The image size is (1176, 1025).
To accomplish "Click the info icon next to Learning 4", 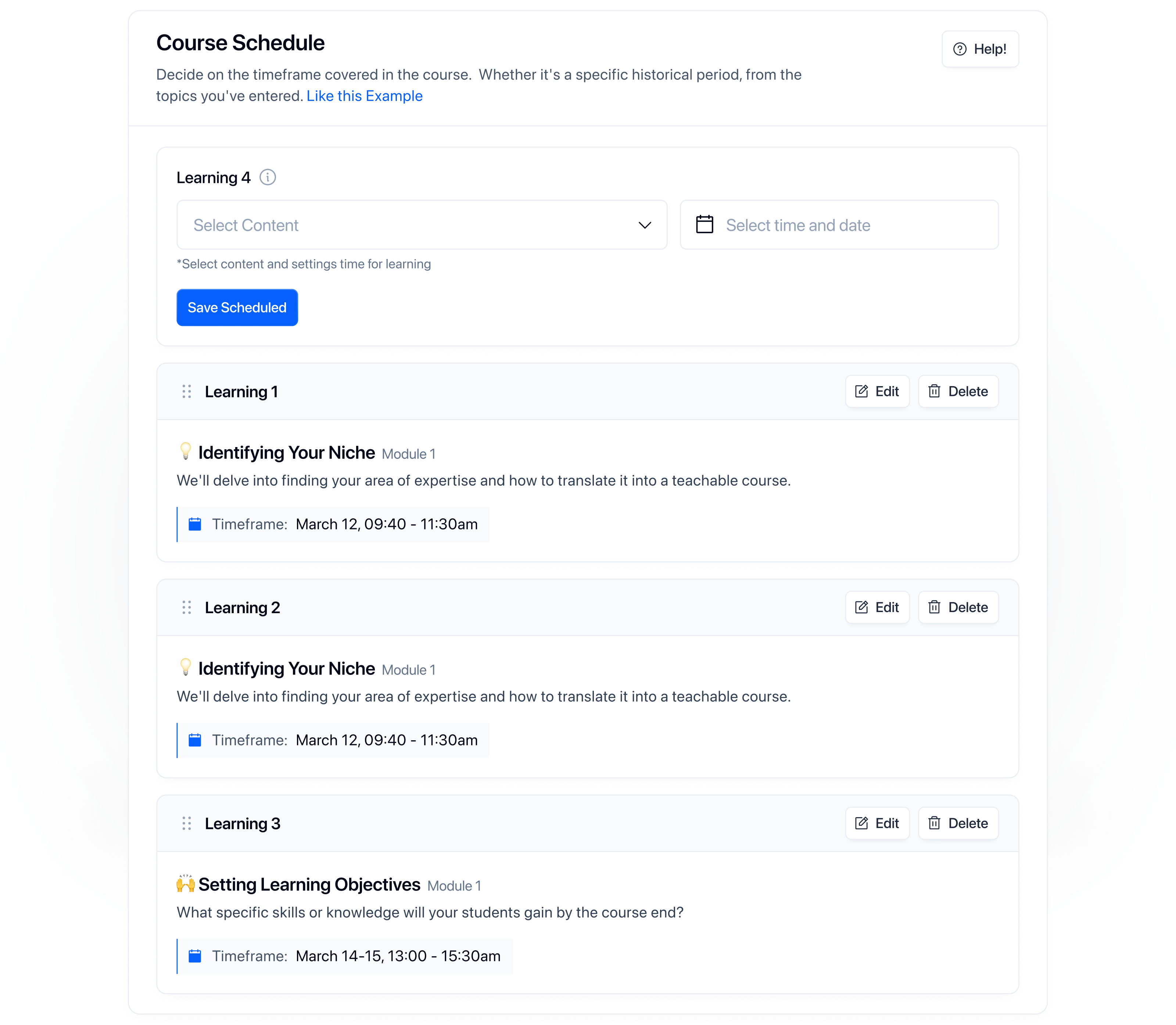I will click(x=268, y=177).
